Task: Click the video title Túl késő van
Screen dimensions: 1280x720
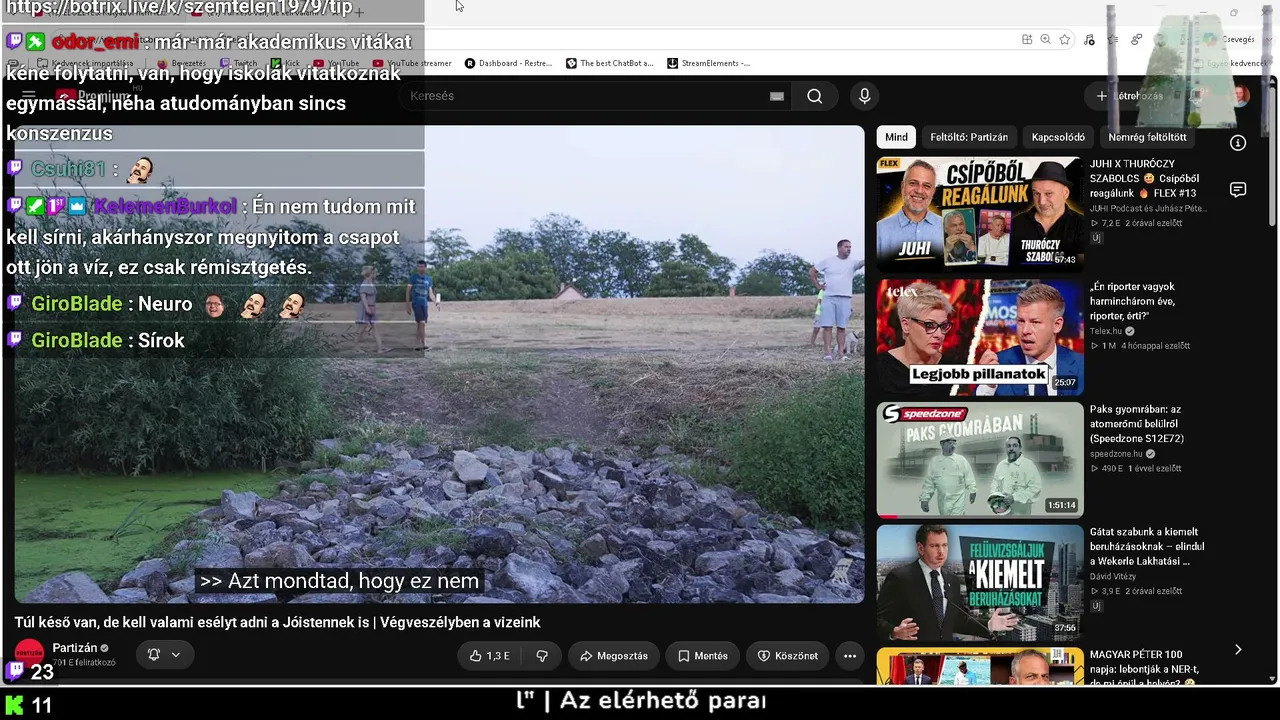Action: click(277, 622)
